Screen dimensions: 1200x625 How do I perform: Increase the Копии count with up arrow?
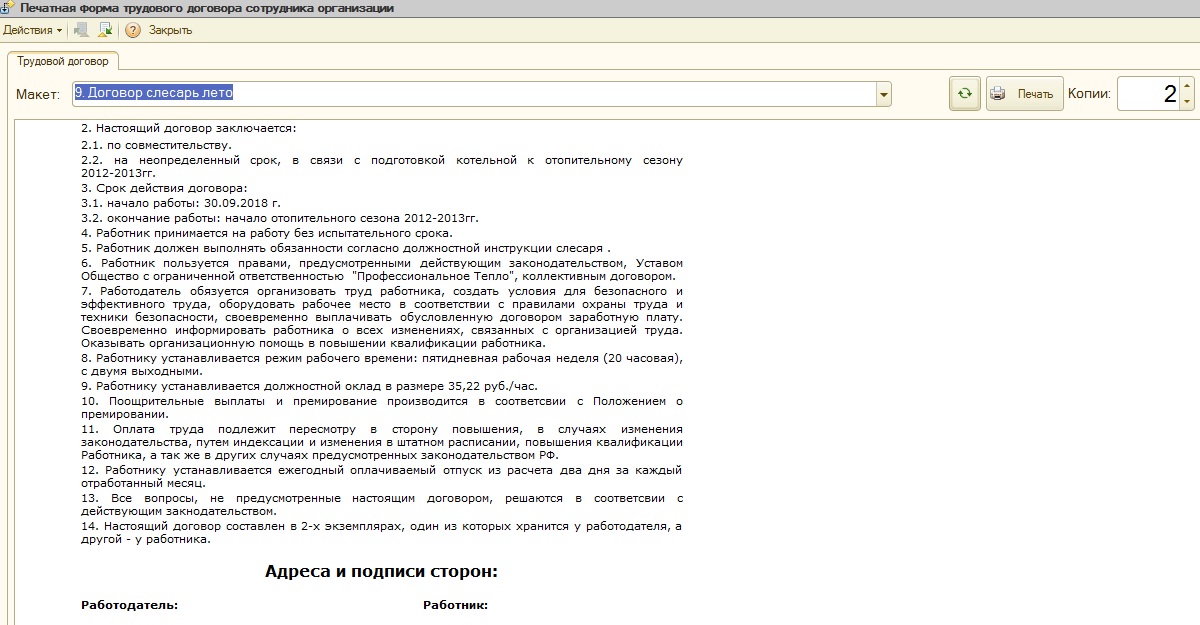pyautogui.click(x=1187, y=86)
